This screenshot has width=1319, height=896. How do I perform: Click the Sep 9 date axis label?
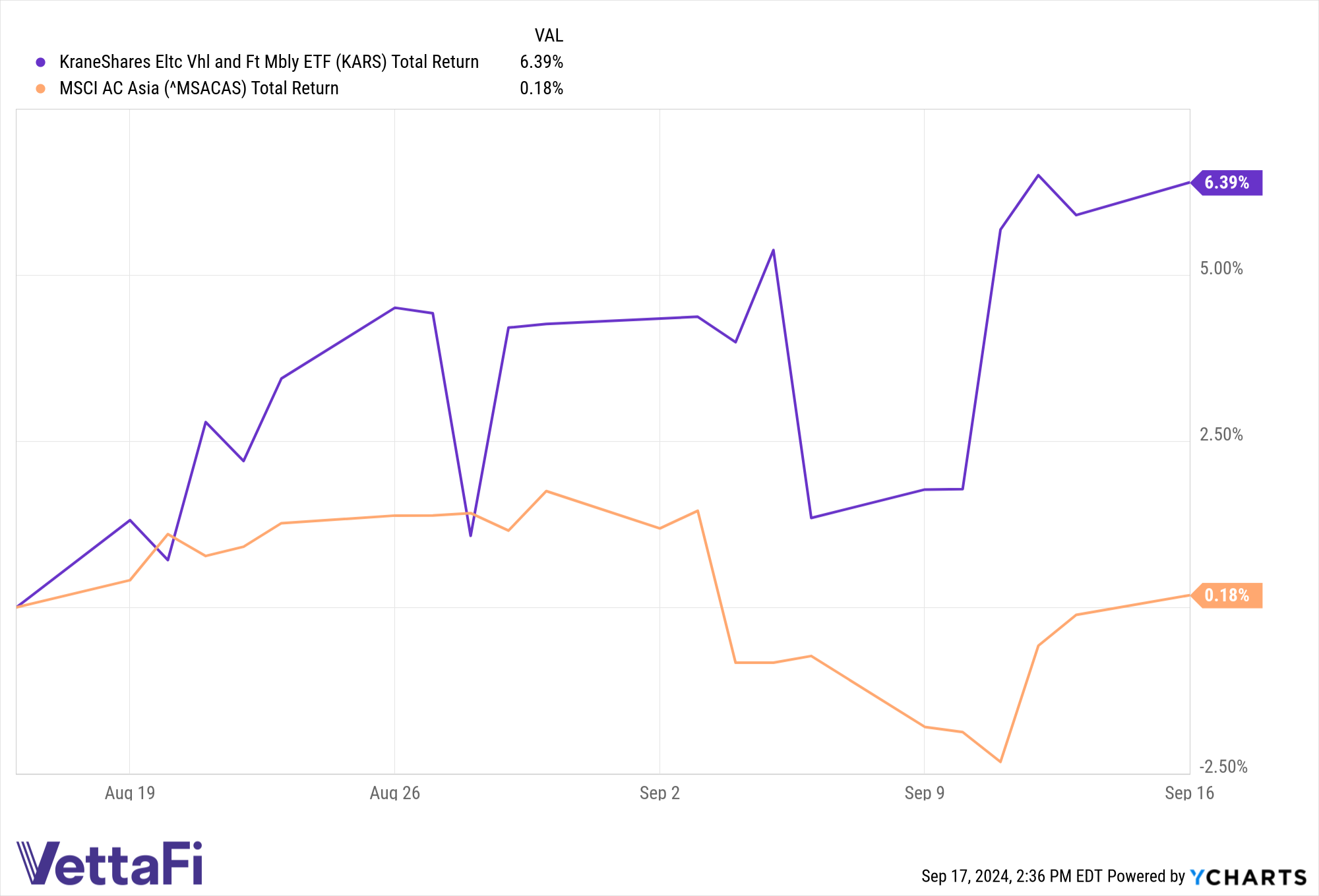point(925,792)
